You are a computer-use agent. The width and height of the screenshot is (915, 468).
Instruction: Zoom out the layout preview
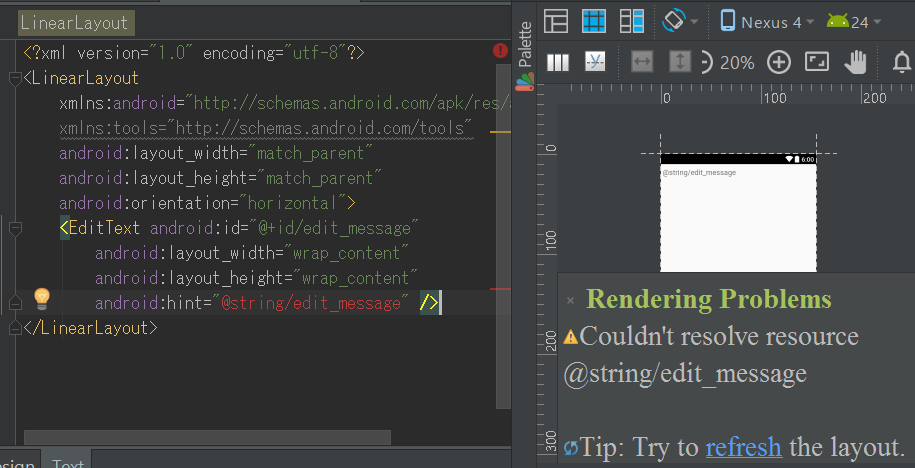[706, 62]
